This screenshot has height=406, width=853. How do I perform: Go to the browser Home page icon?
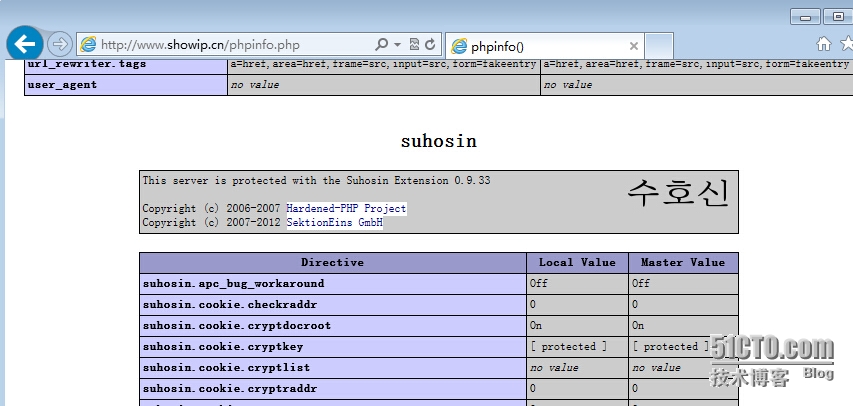coord(824,44)
